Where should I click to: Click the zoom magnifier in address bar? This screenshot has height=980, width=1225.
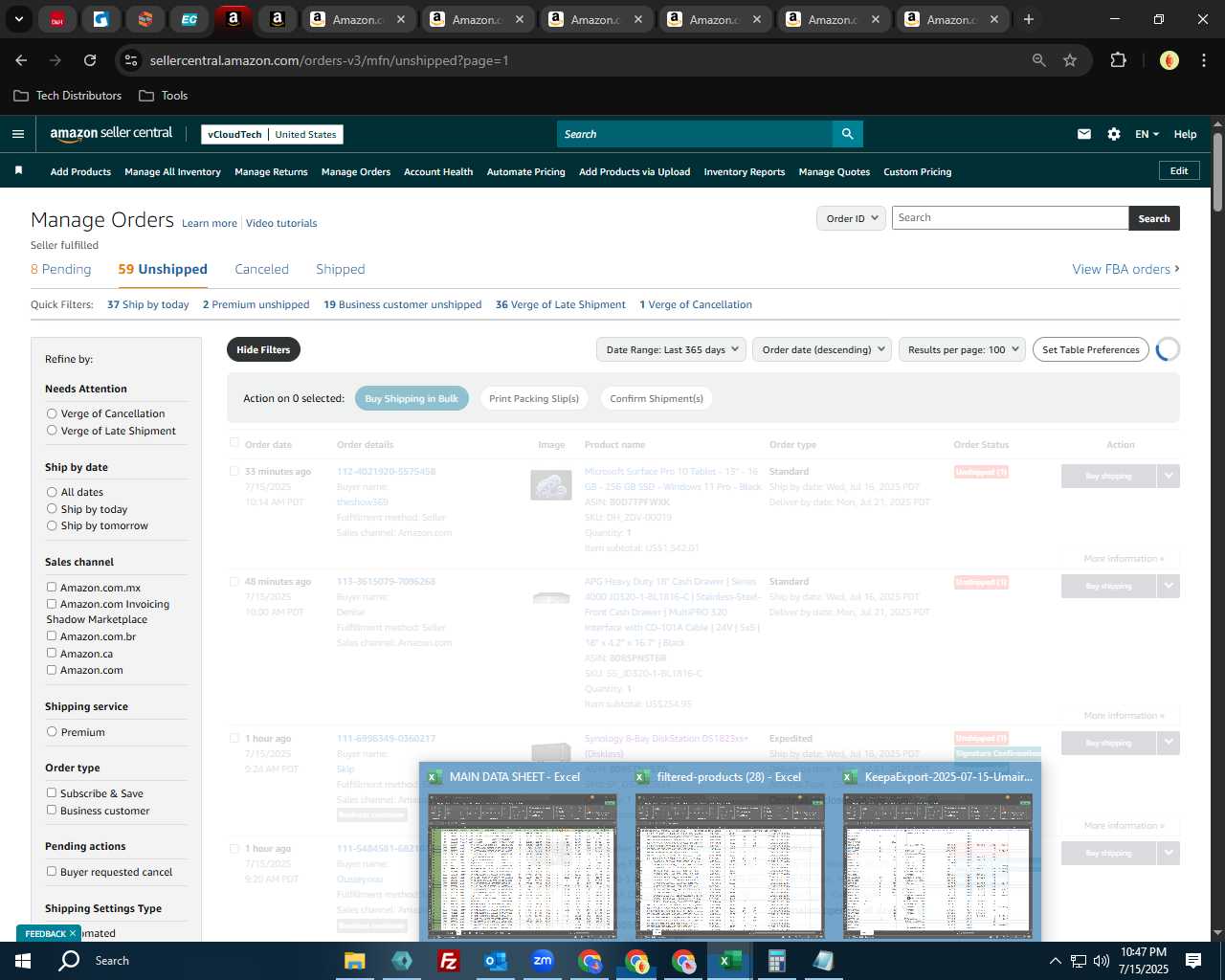click(x=1039, y=60)
